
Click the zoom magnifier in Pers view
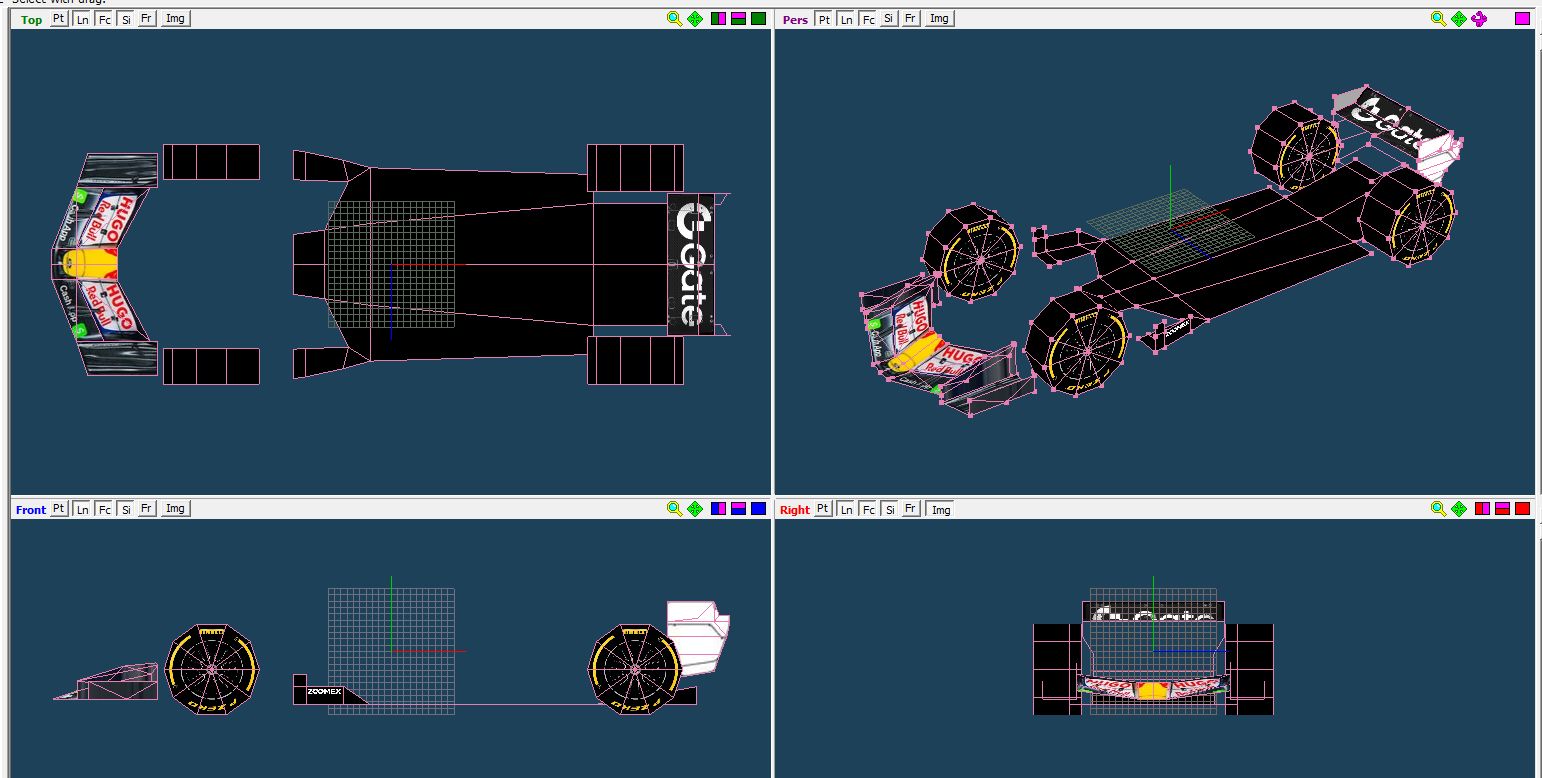point(1438,19)
